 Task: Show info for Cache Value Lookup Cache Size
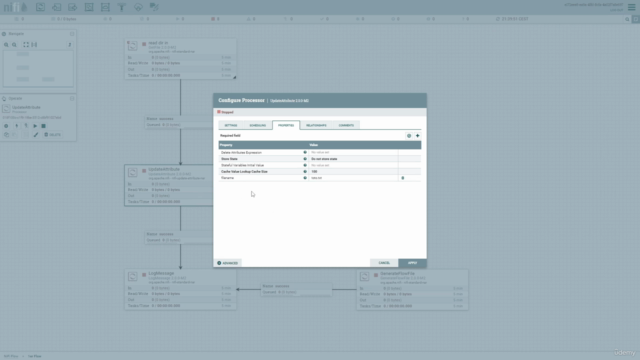pos(305,171)
